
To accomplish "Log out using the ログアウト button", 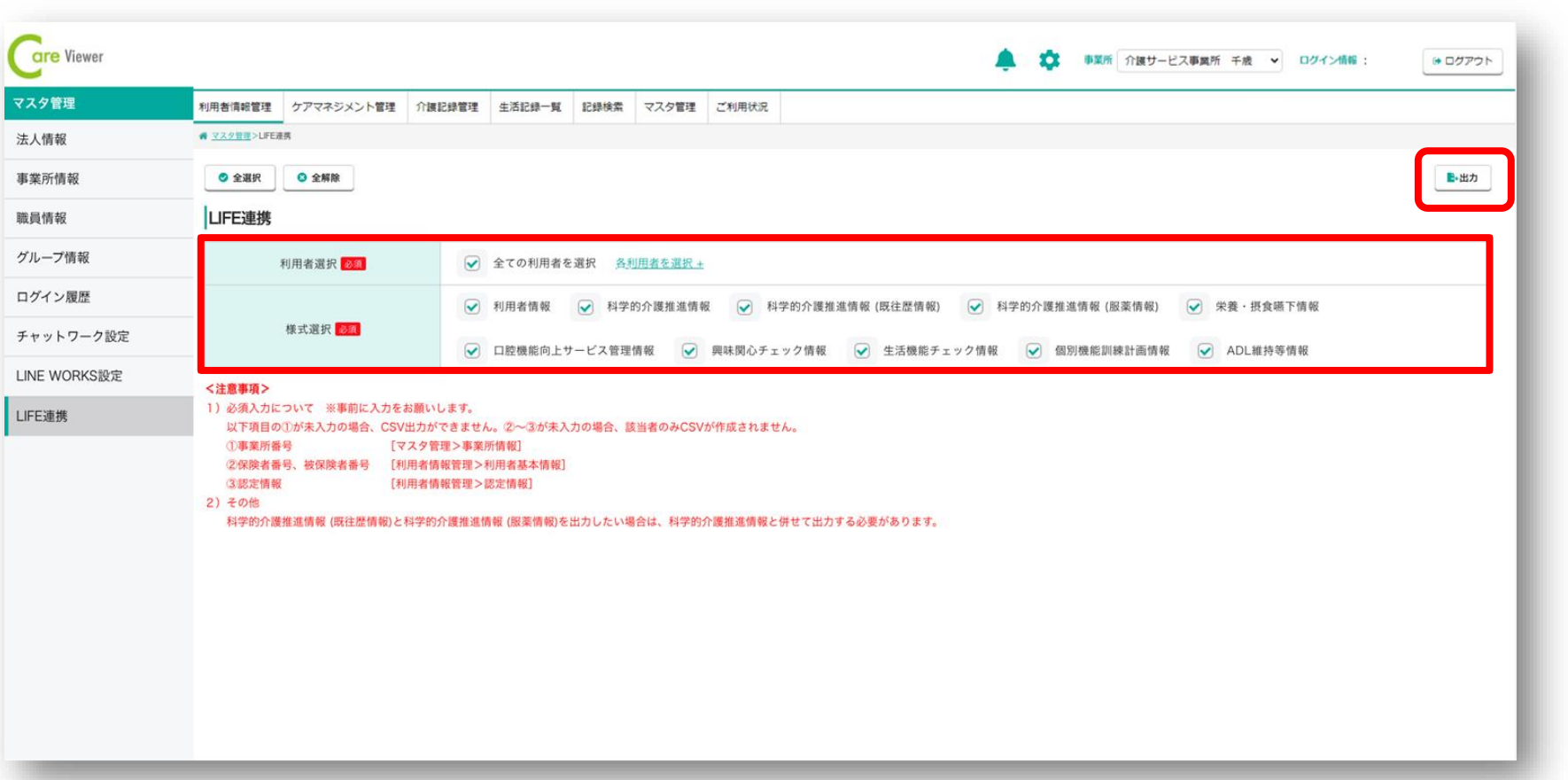I will 1462,60.
